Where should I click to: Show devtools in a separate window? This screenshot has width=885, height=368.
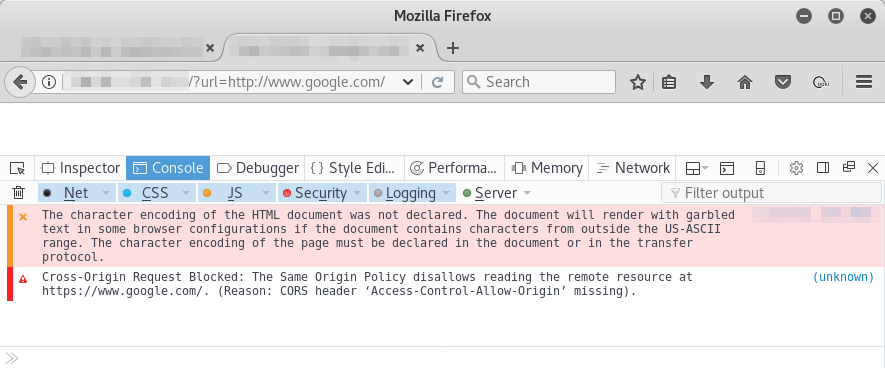click(x=848, y=167)
